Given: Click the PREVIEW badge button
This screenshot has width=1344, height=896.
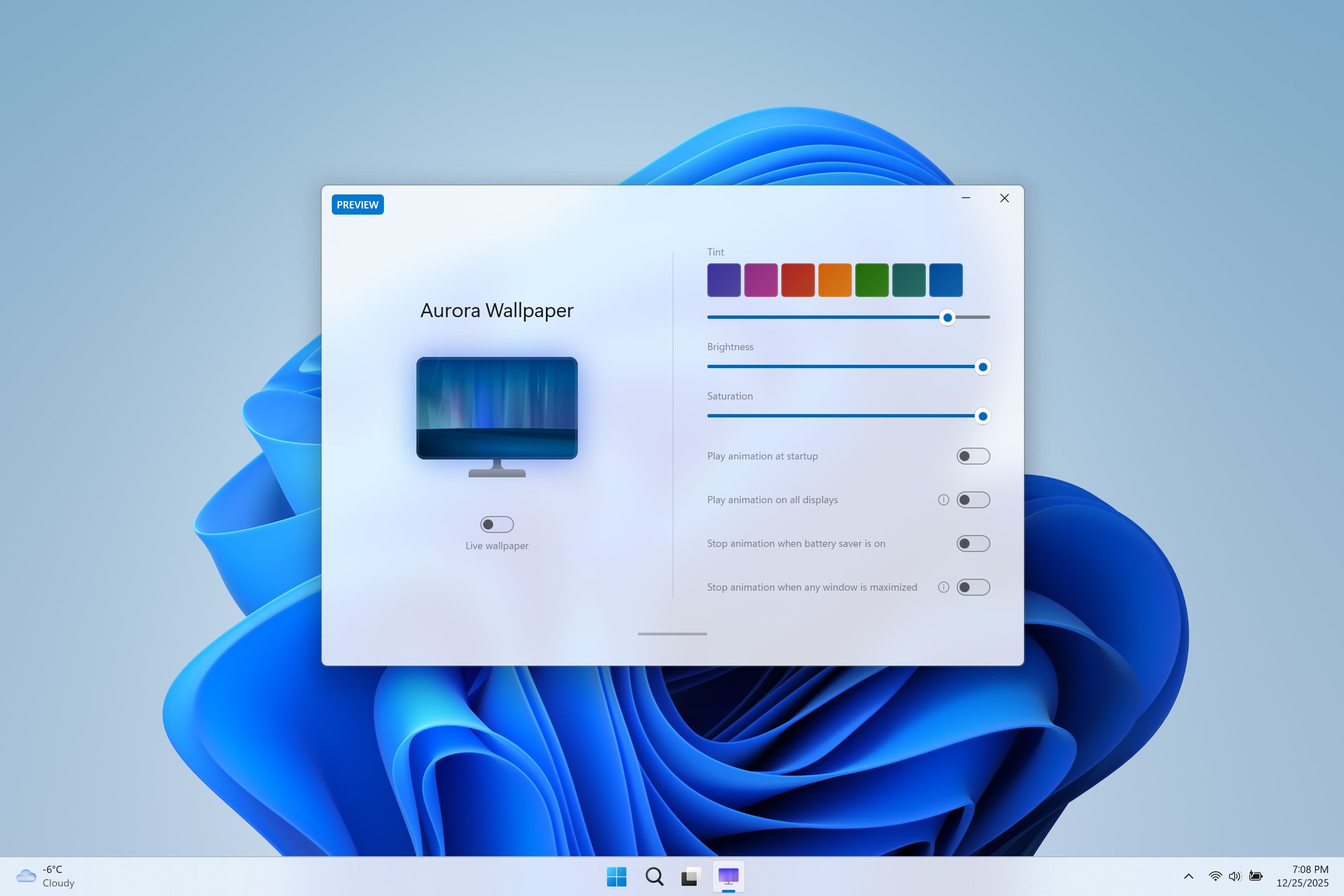Looking at the screenshot, I should pyautogui.click(x=357, y=205).
